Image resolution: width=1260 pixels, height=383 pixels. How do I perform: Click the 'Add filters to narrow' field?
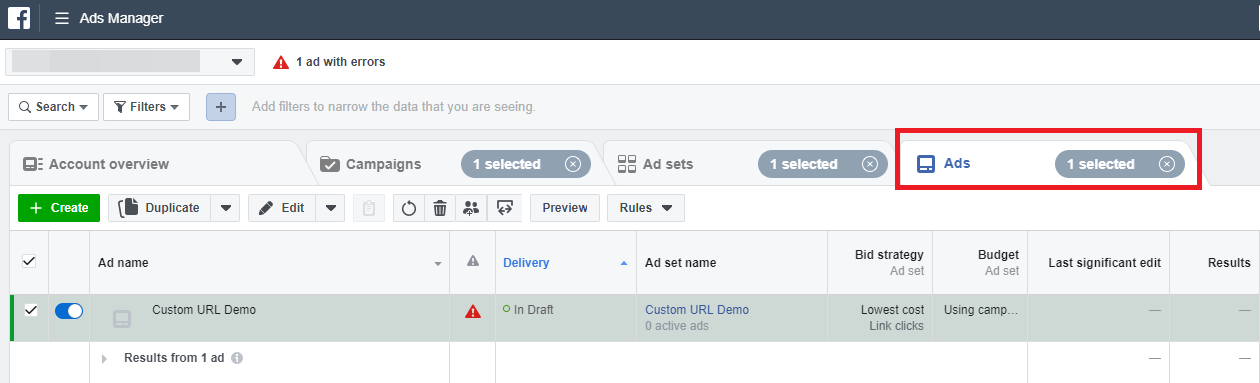click(394, 107)
